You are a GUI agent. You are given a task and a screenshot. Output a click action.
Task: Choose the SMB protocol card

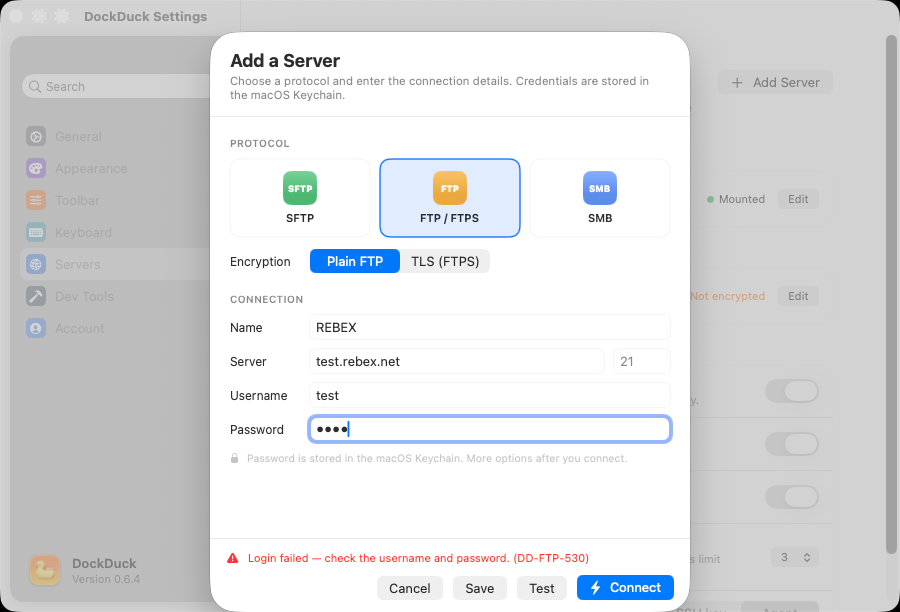(600, 198)
